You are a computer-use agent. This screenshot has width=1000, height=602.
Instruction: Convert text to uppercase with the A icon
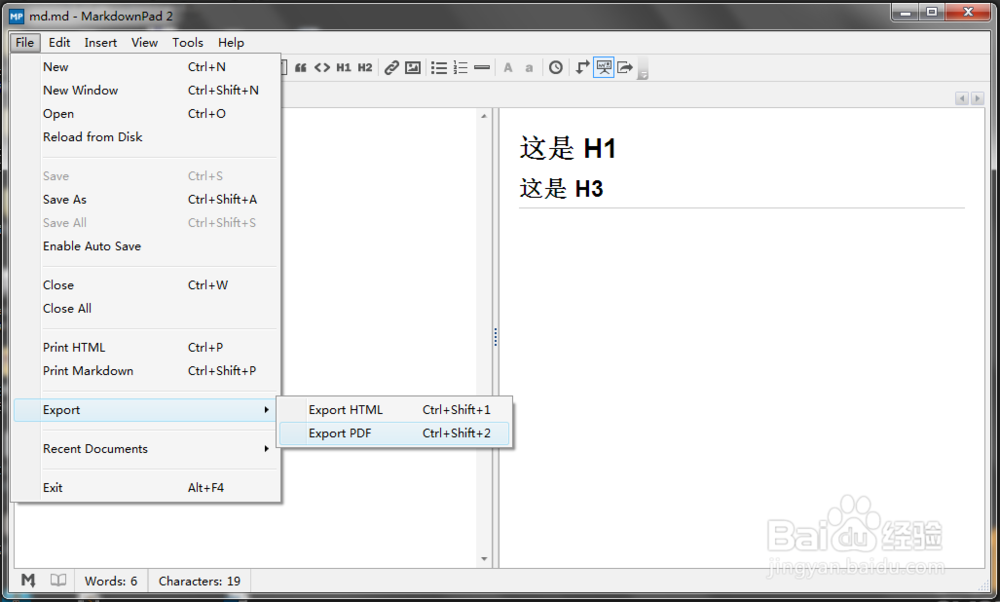pos(508,68)
